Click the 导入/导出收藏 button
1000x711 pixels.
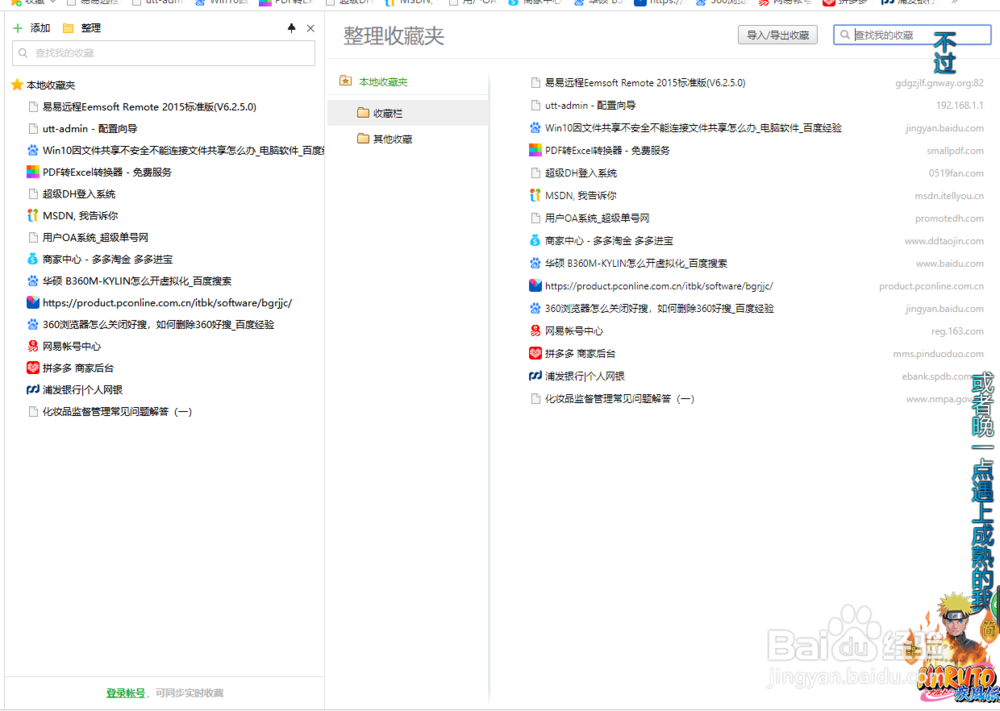point(777,35)
